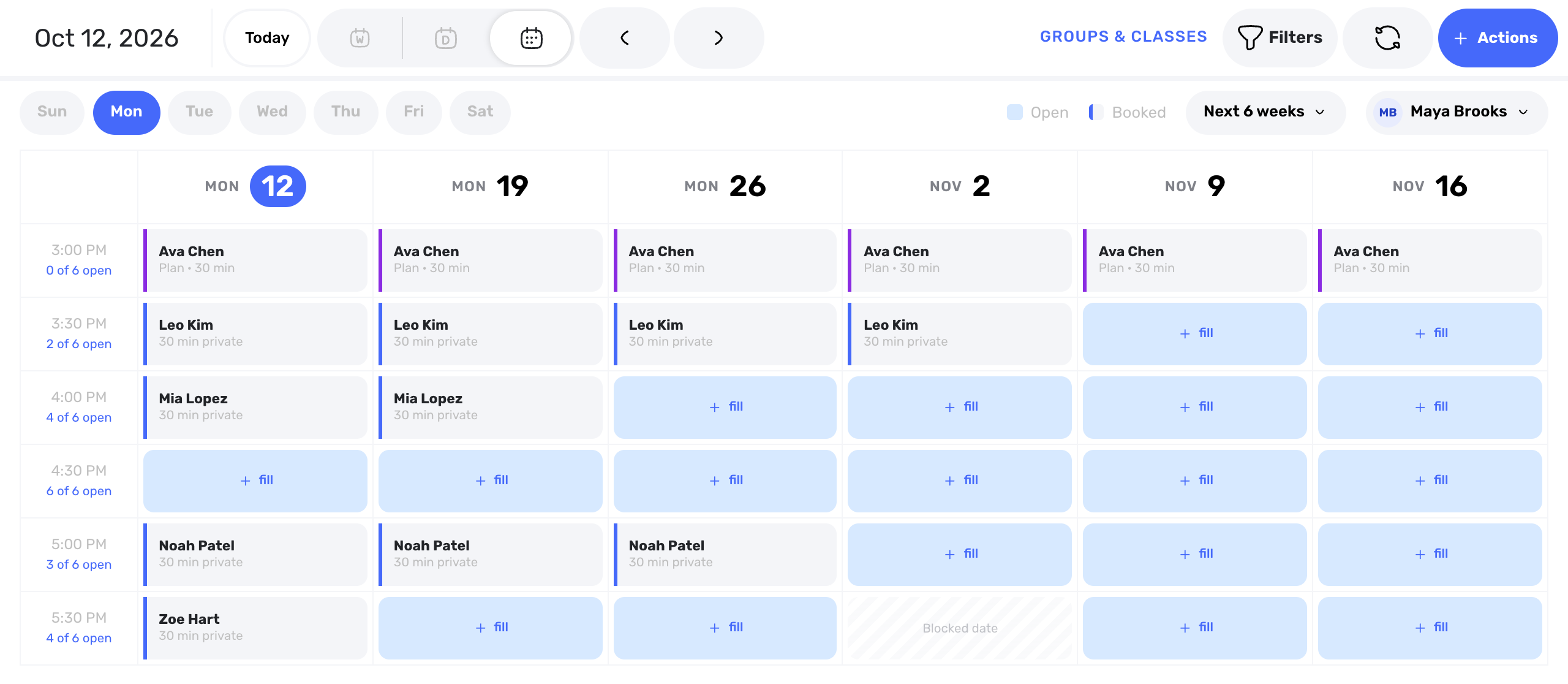Select the Sat day tab
The height and width of the screenshot is (684, 1568).
coord(480,112)
